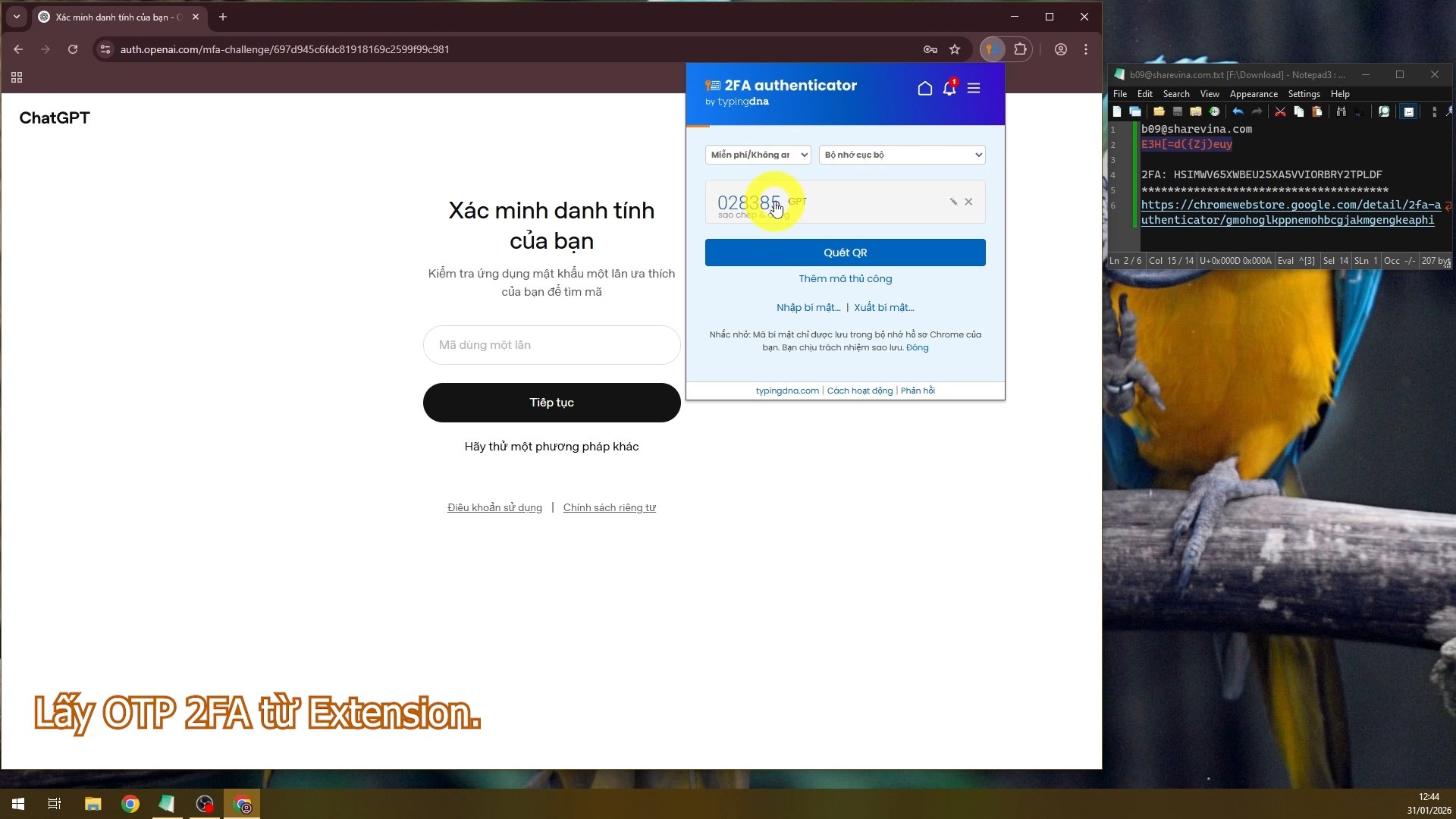Viewport: 1456px width, 819px height.
Task: Click 'Nhập bí mật...' link
Action: (808, 308)
